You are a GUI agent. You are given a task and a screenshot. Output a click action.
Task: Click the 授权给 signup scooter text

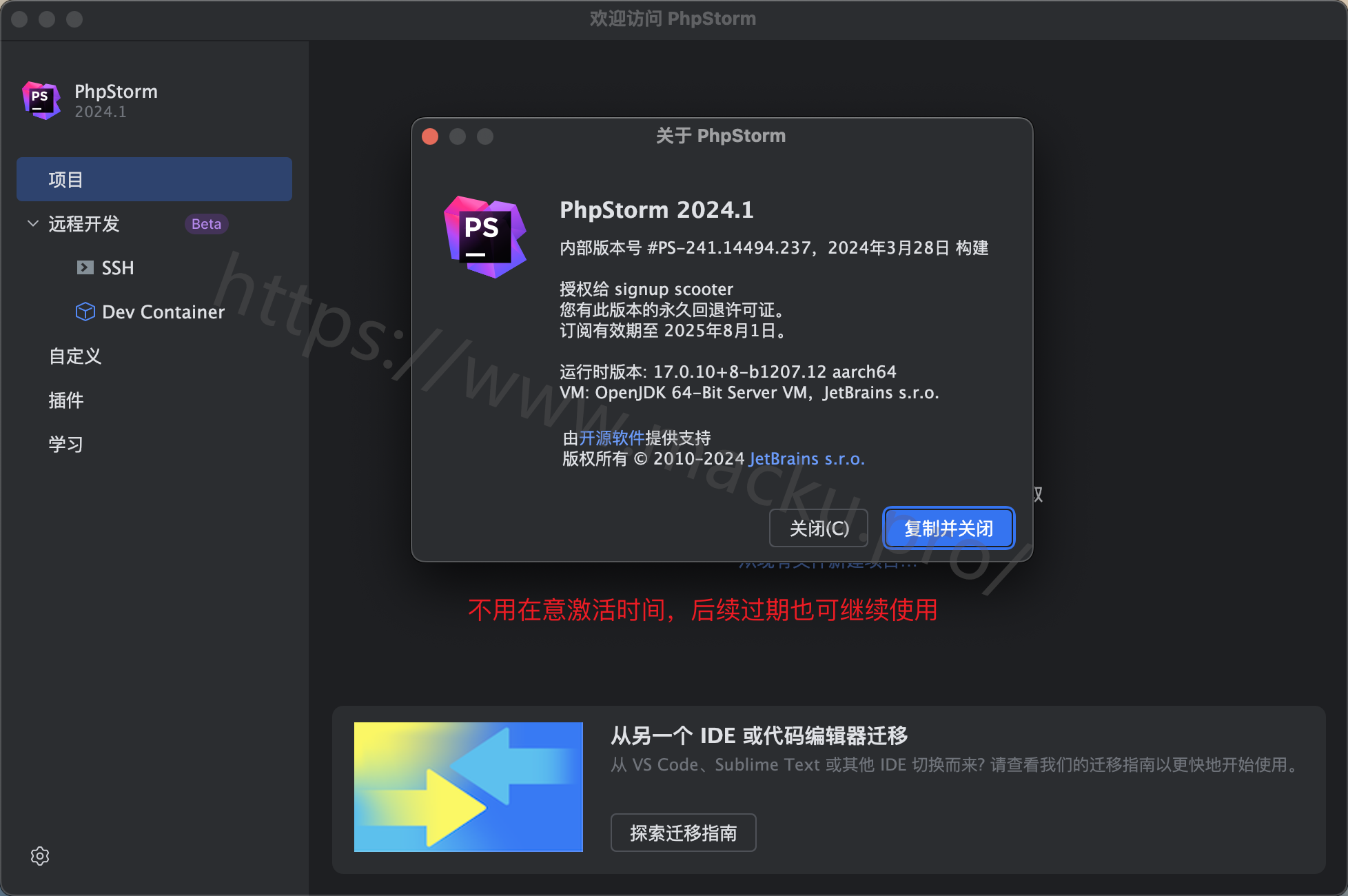646,289
